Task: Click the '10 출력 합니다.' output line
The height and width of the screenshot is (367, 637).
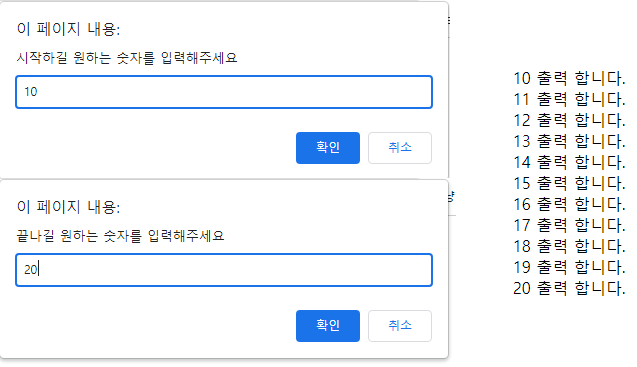Action: 569,78
